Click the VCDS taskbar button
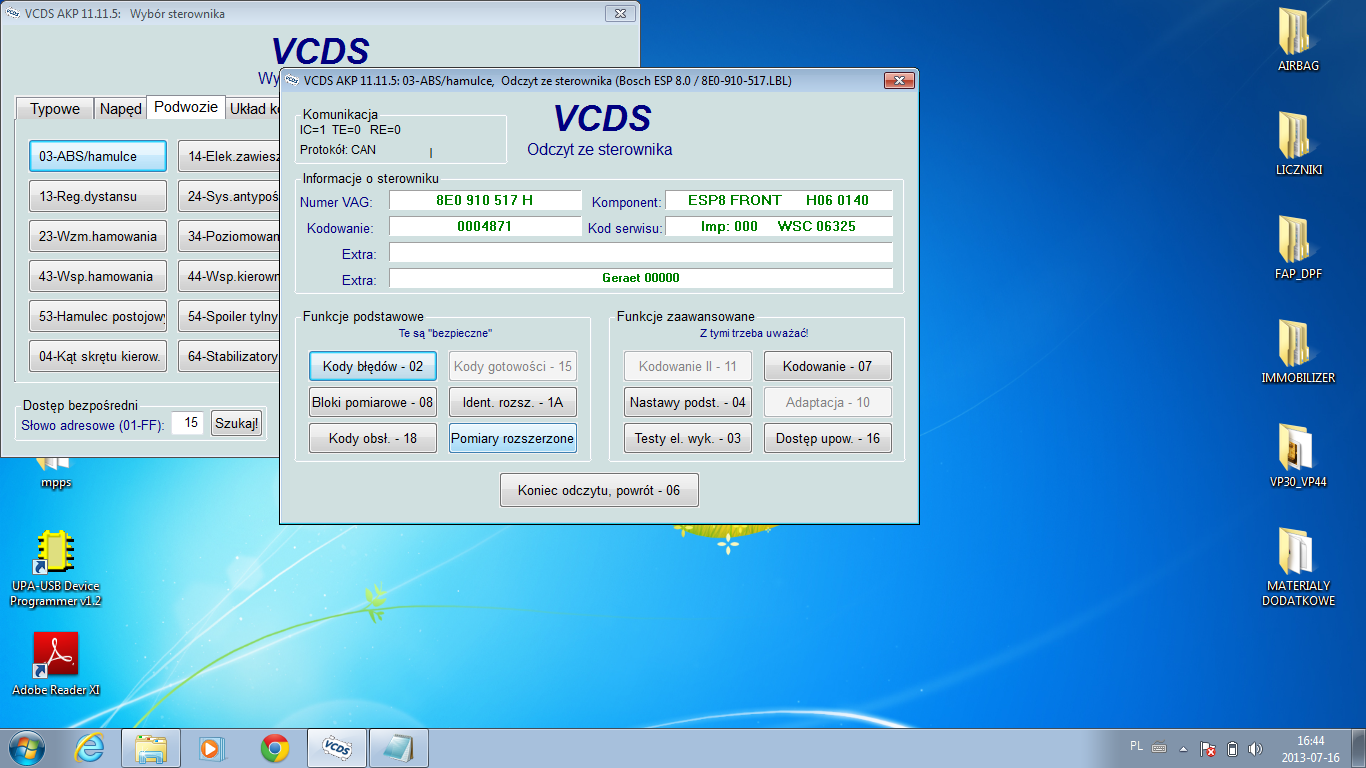The image size is (1366, 768). pyautogui.click(x=337, y=747)
